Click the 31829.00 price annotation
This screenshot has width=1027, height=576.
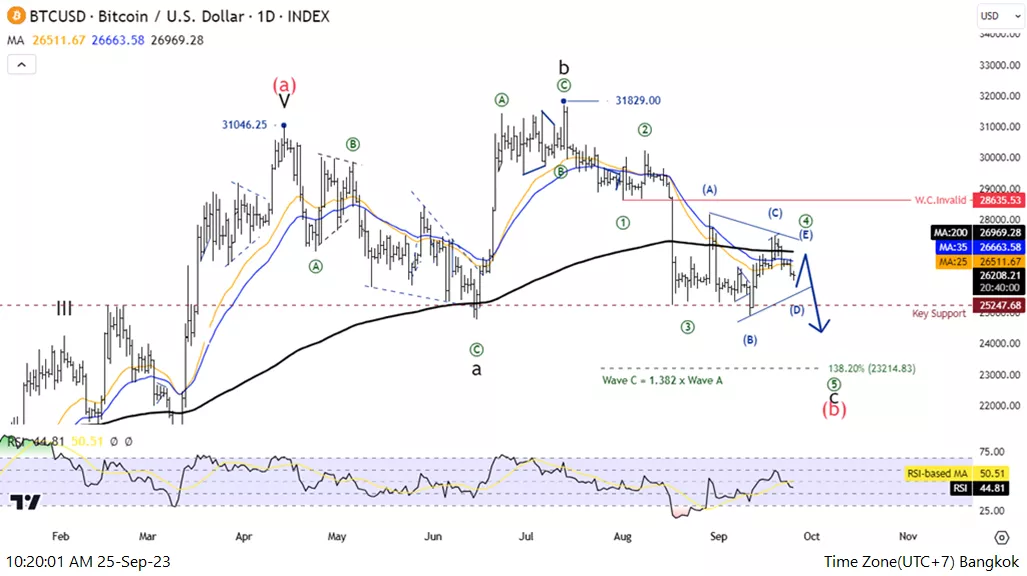tap(638, 100)
